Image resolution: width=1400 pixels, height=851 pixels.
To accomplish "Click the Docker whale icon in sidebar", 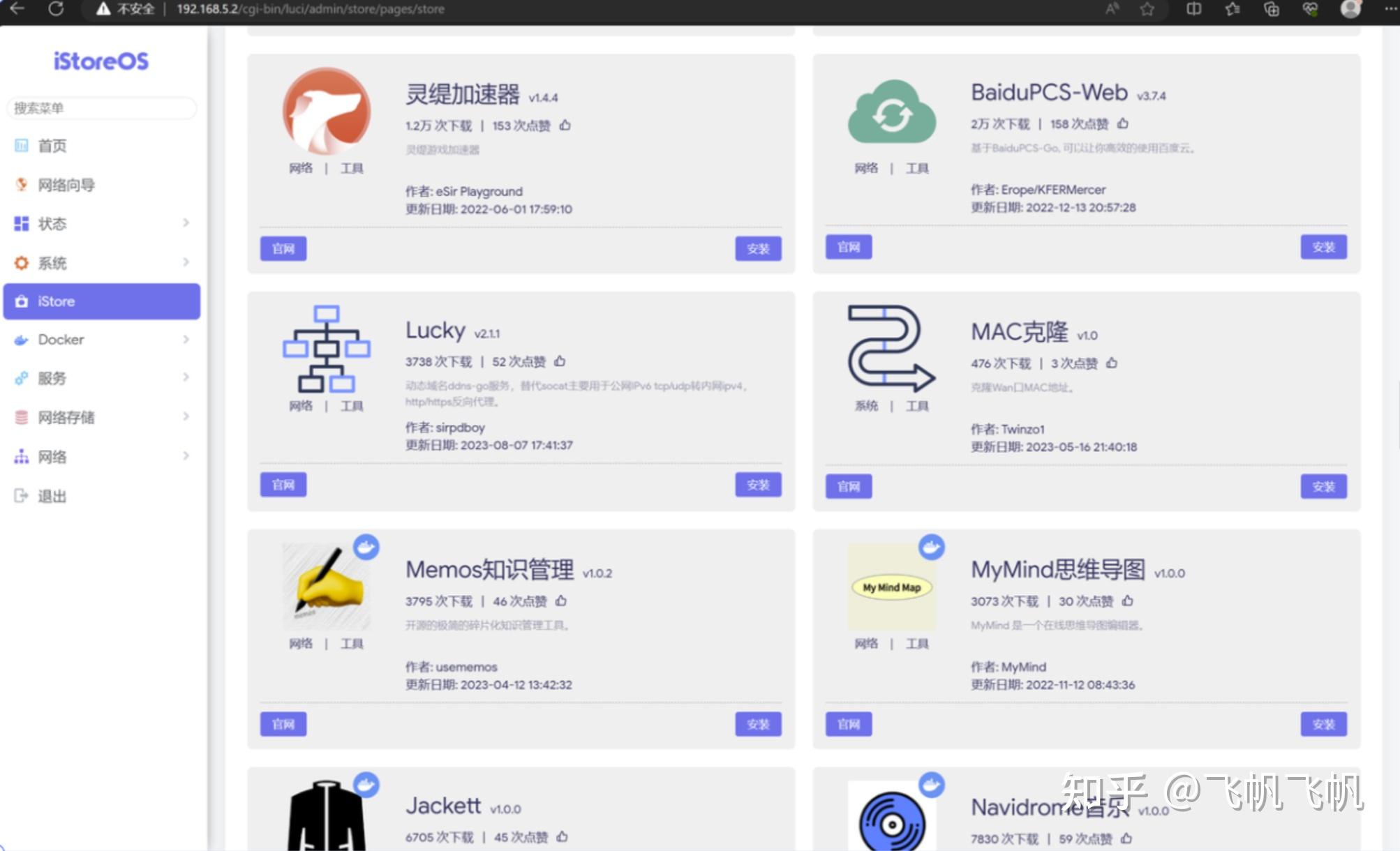I will pos(21,340).
